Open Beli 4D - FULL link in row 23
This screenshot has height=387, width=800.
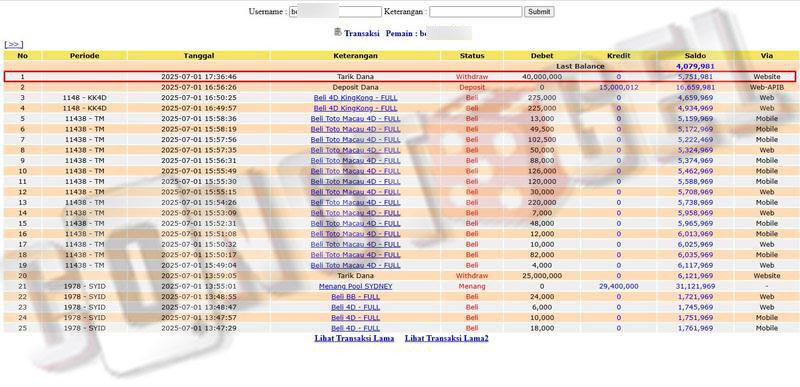coord(356,307)
